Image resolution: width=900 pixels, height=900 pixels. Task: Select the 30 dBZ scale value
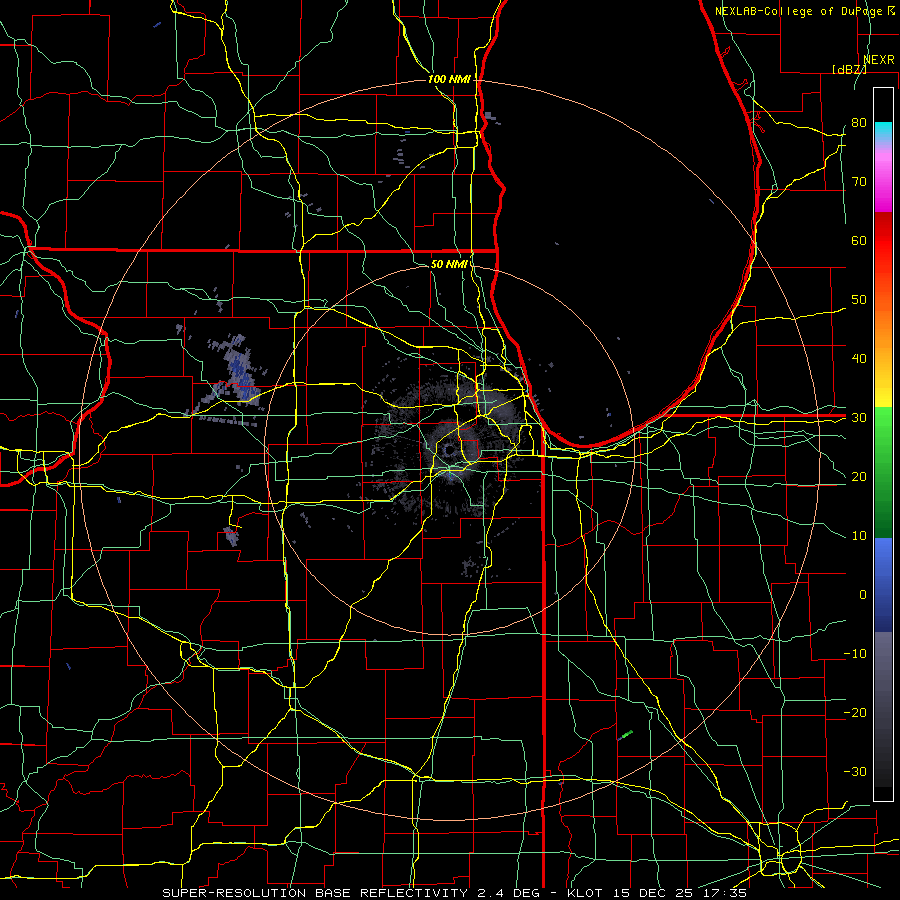(859, 418)
